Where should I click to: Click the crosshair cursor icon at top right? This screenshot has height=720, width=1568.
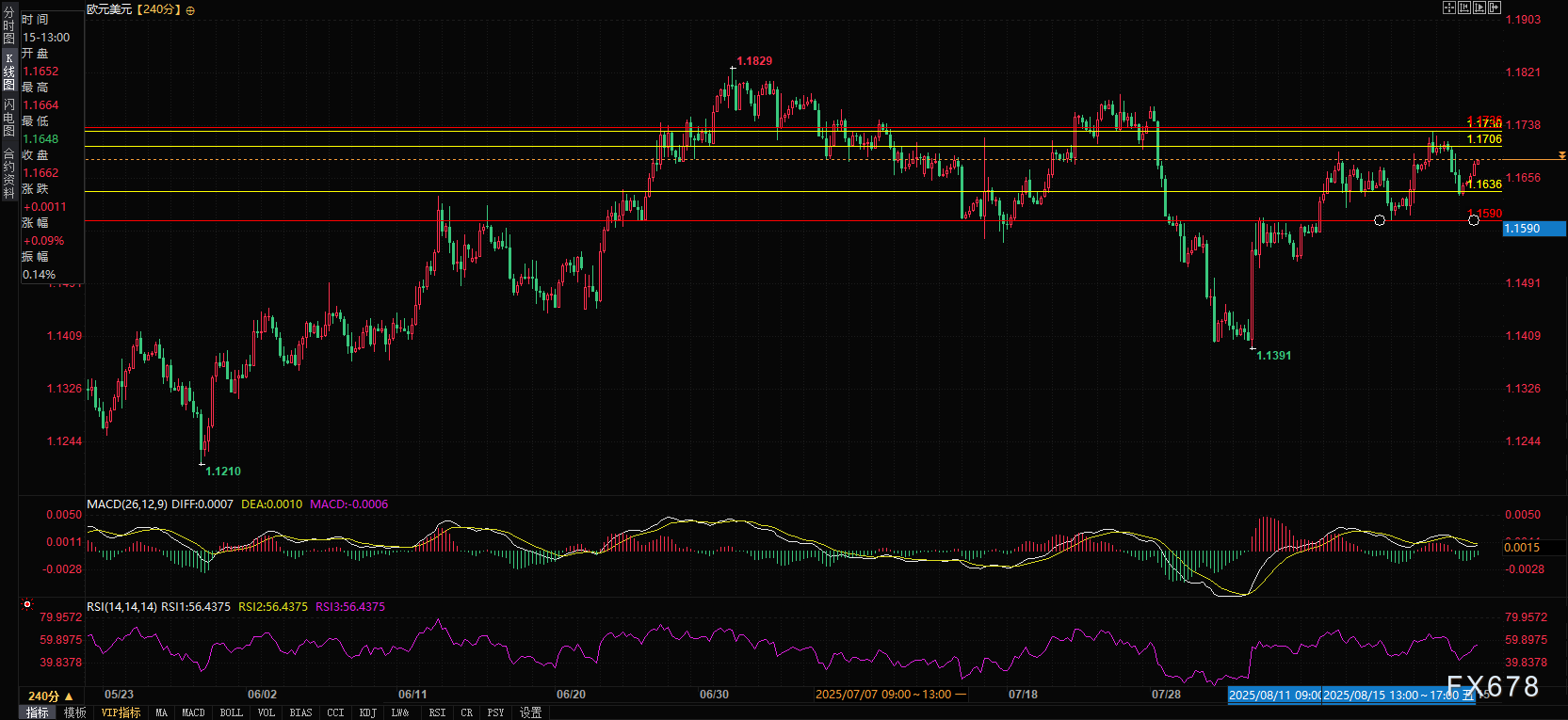coord(1449,8)
